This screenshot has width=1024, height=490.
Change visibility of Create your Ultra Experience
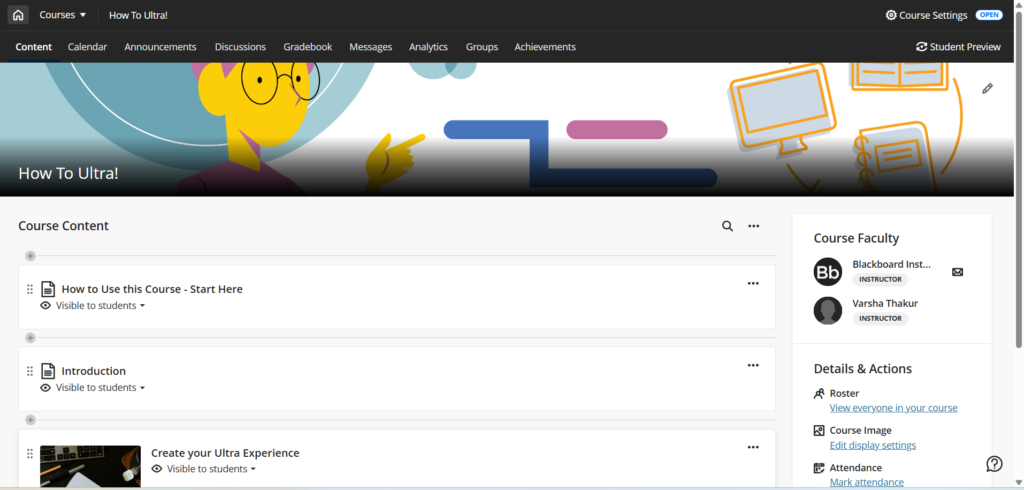(x=211, y=469)
